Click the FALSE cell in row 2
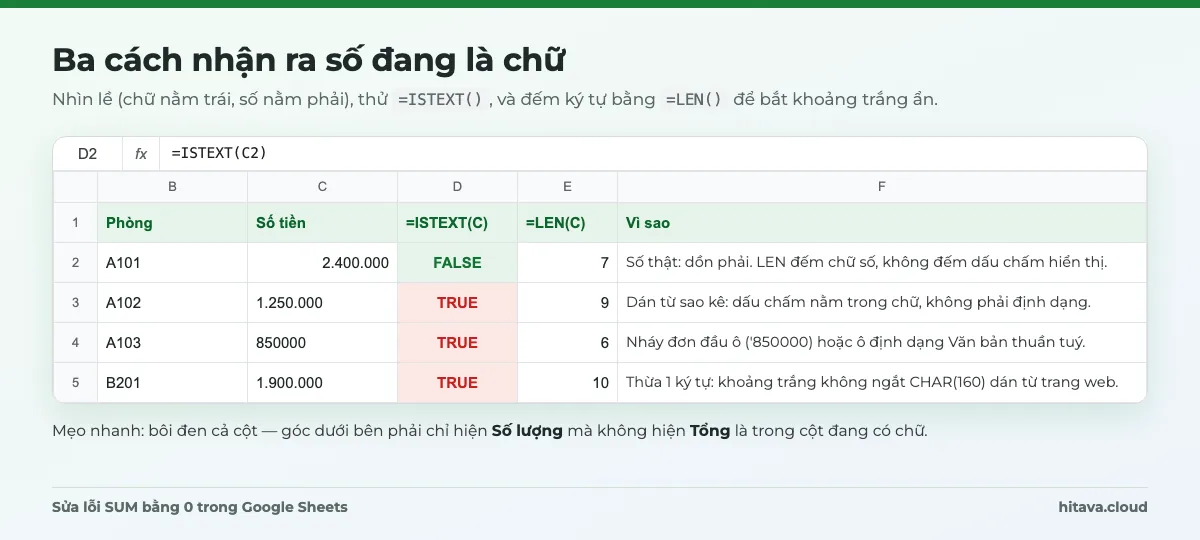 (x=458, y=263)
